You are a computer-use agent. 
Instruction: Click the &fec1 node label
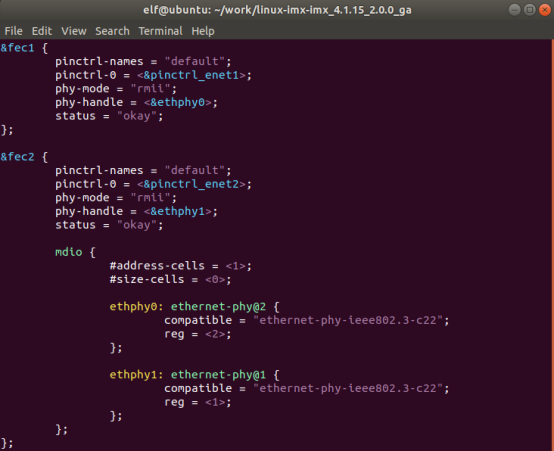point(17,48)
